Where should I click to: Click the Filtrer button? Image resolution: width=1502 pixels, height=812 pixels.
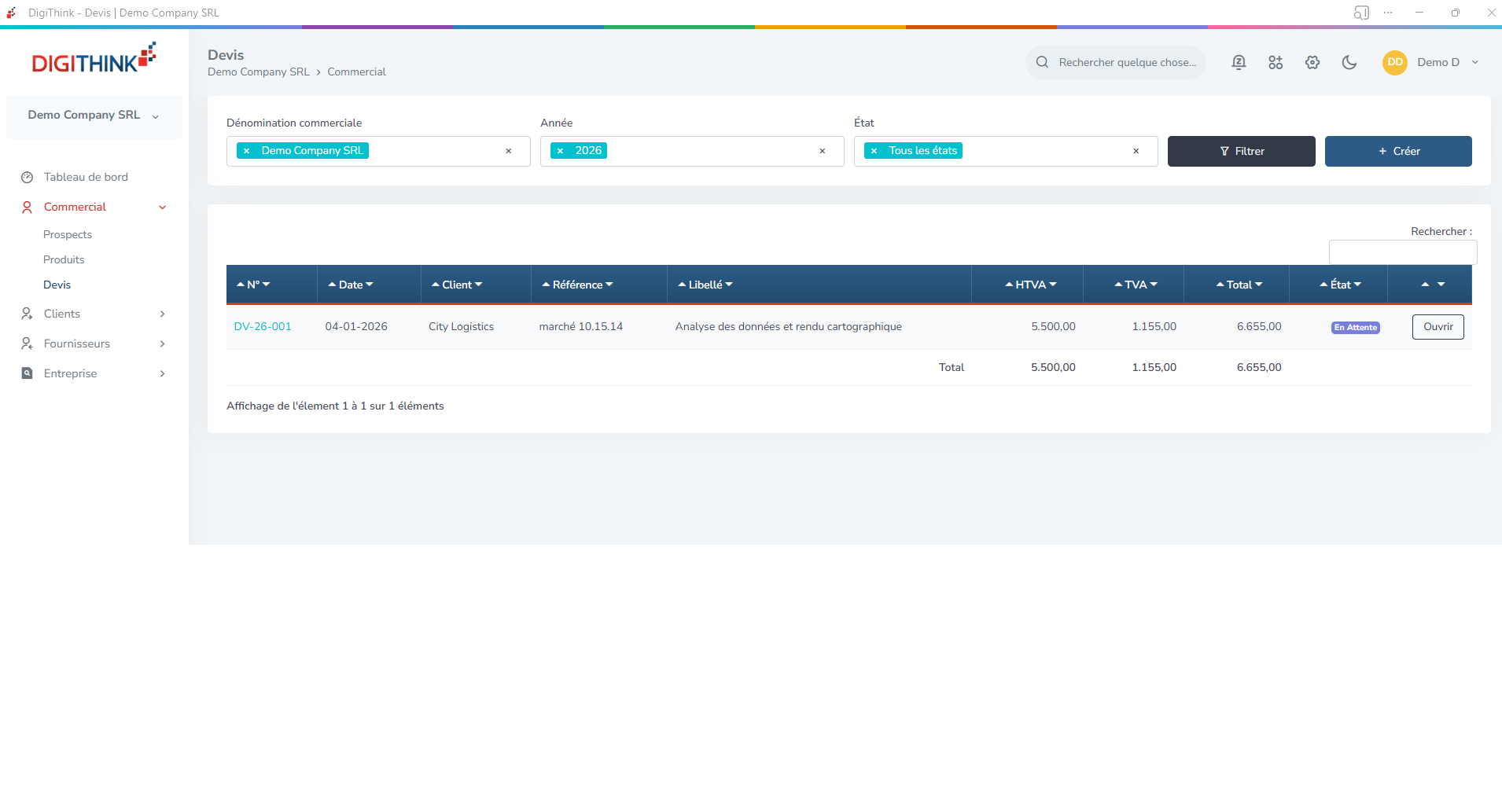(x=1241, y=151)
